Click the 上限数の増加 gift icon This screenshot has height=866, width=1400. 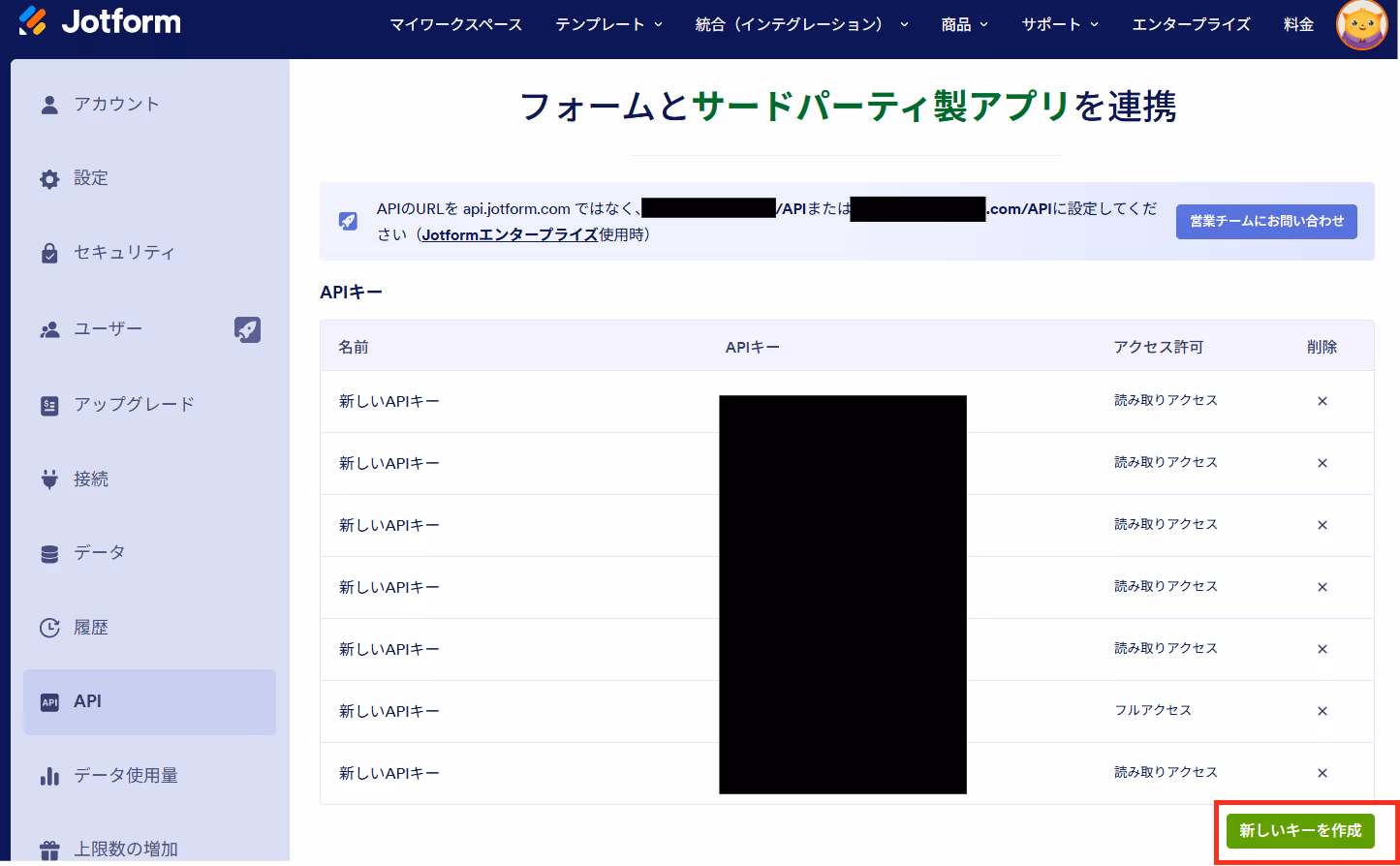(x=49, y=850)
